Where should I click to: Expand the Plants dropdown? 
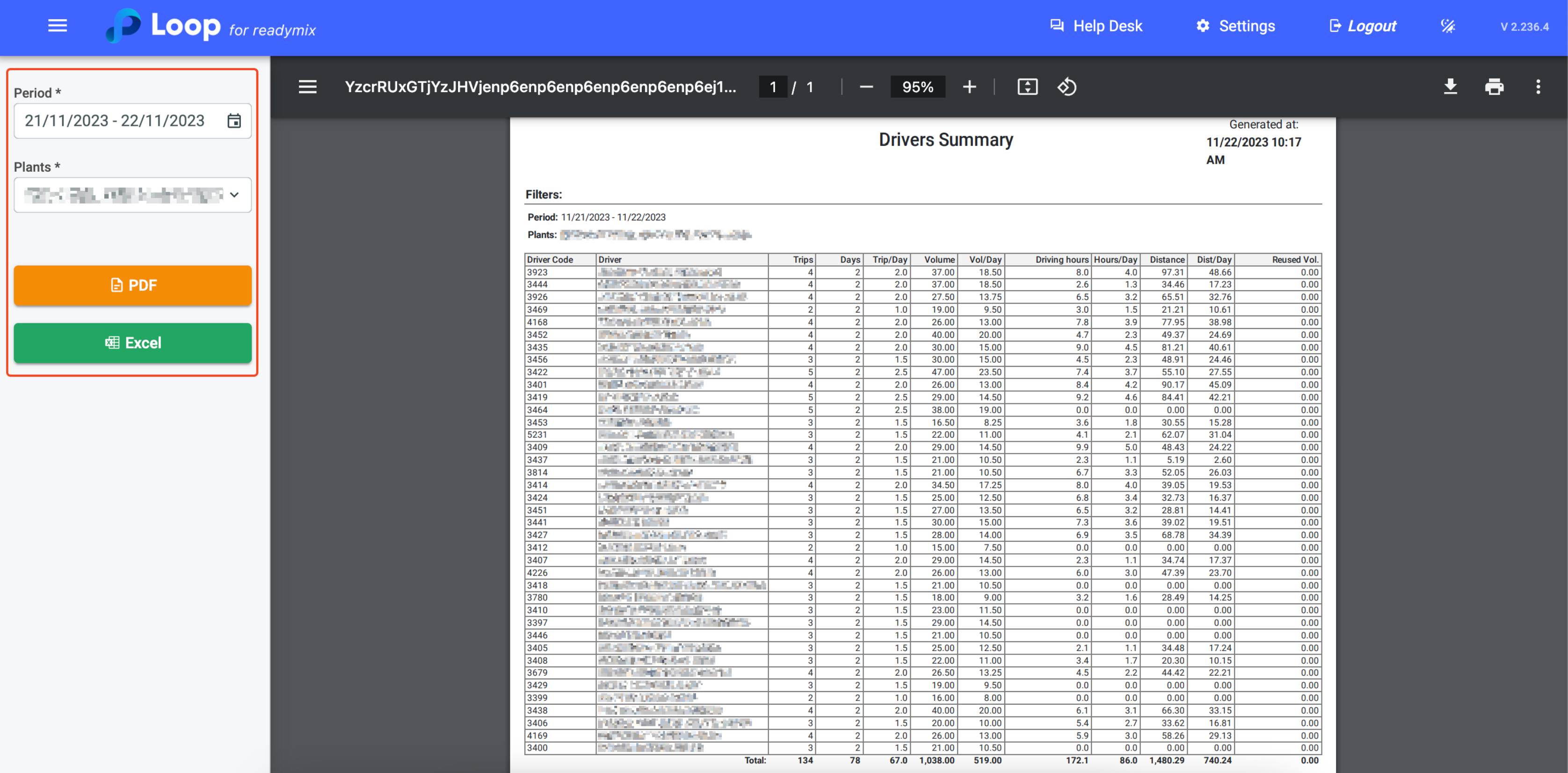234,195
